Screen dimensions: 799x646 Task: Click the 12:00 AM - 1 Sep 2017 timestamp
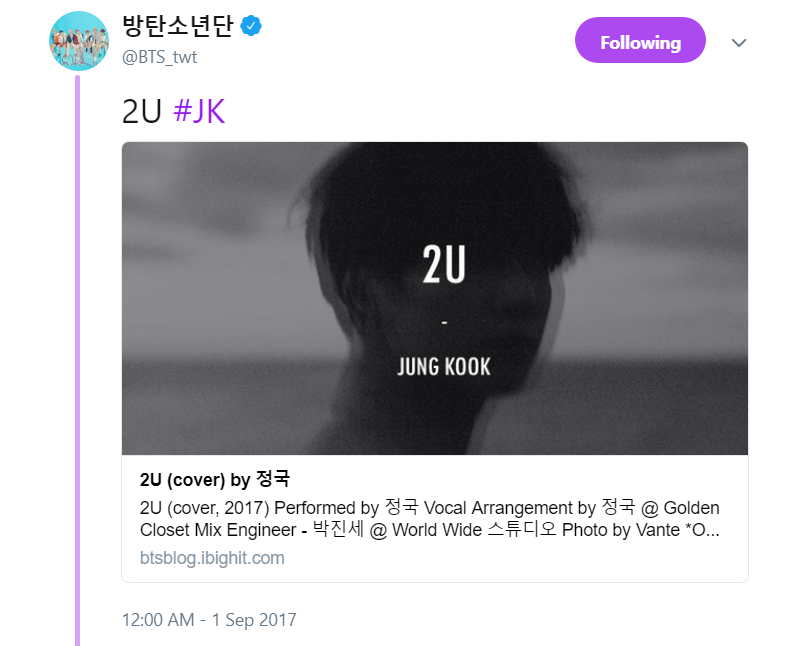tap(209, 620)
